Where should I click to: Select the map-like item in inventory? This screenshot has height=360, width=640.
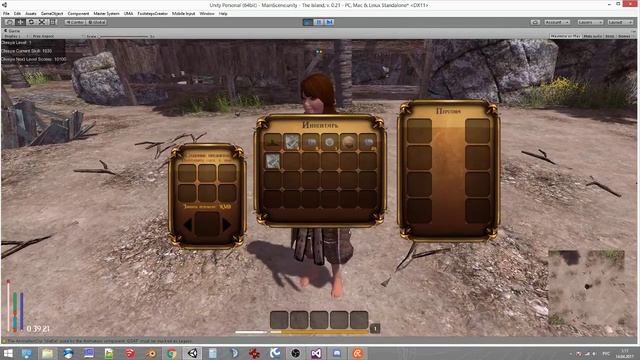tap(291, 142)
